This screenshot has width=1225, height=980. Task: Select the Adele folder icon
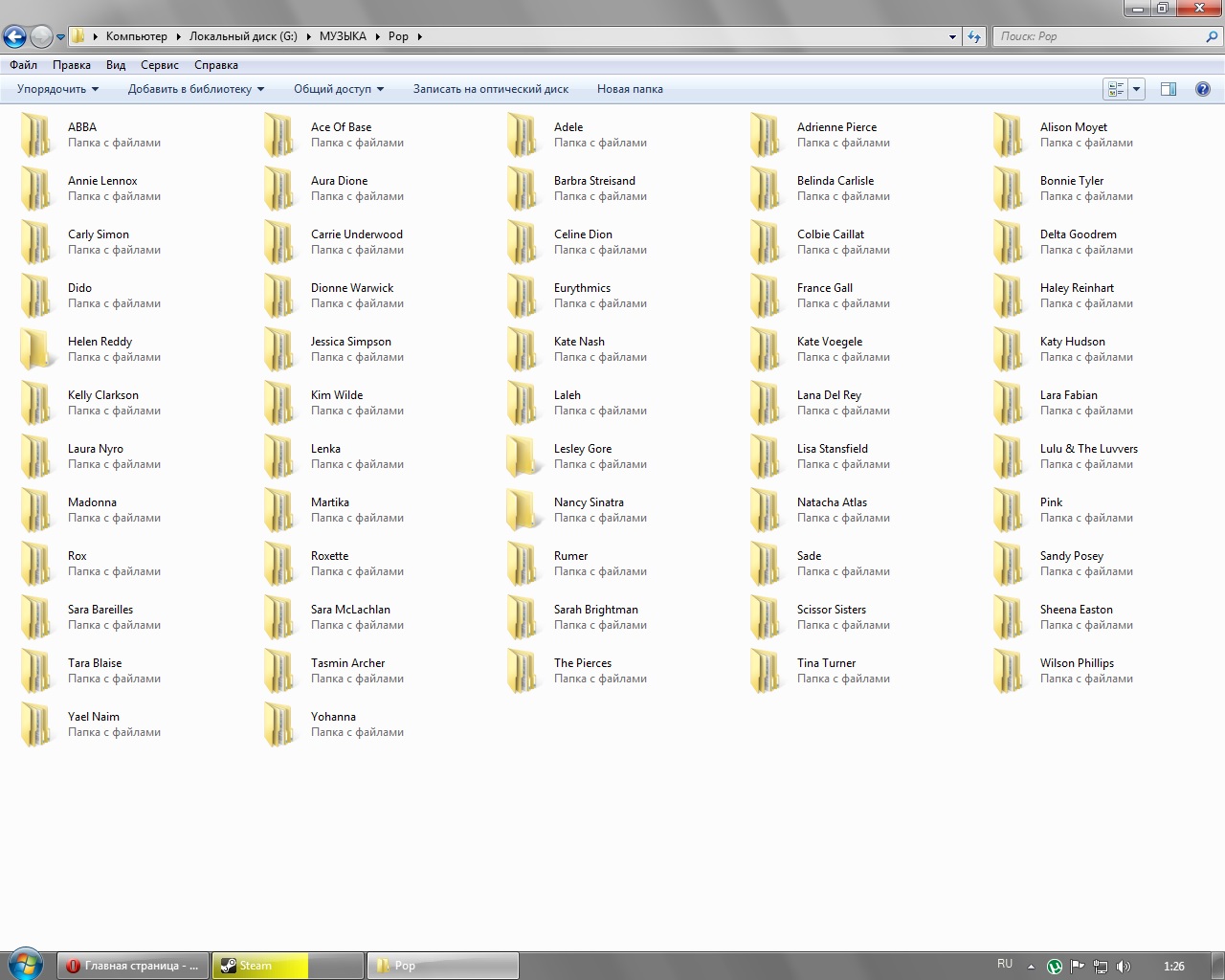tap(523, 135)
